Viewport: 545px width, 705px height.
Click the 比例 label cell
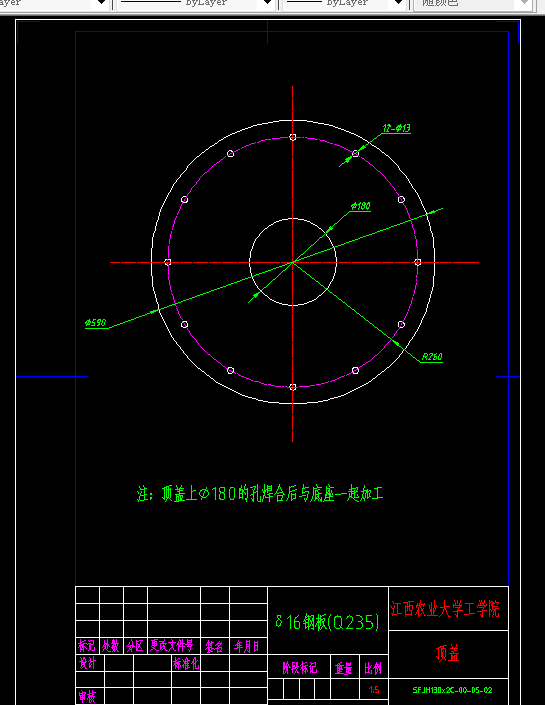pos(374,667)
